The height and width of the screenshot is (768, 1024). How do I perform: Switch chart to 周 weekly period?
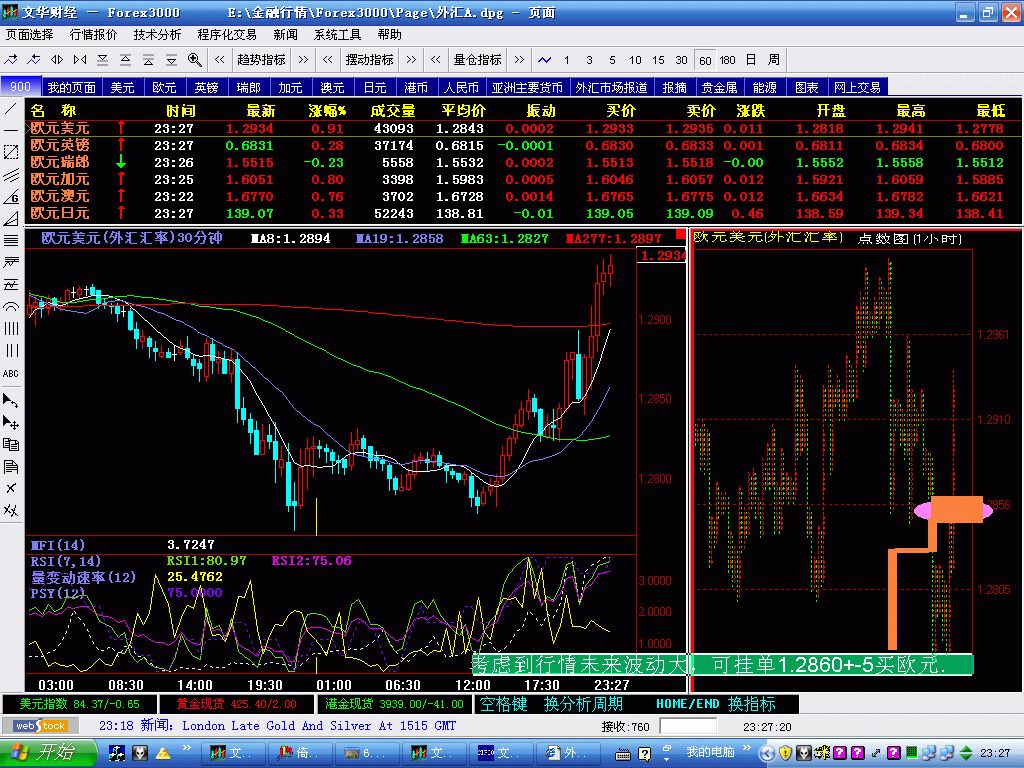point(774,60)
